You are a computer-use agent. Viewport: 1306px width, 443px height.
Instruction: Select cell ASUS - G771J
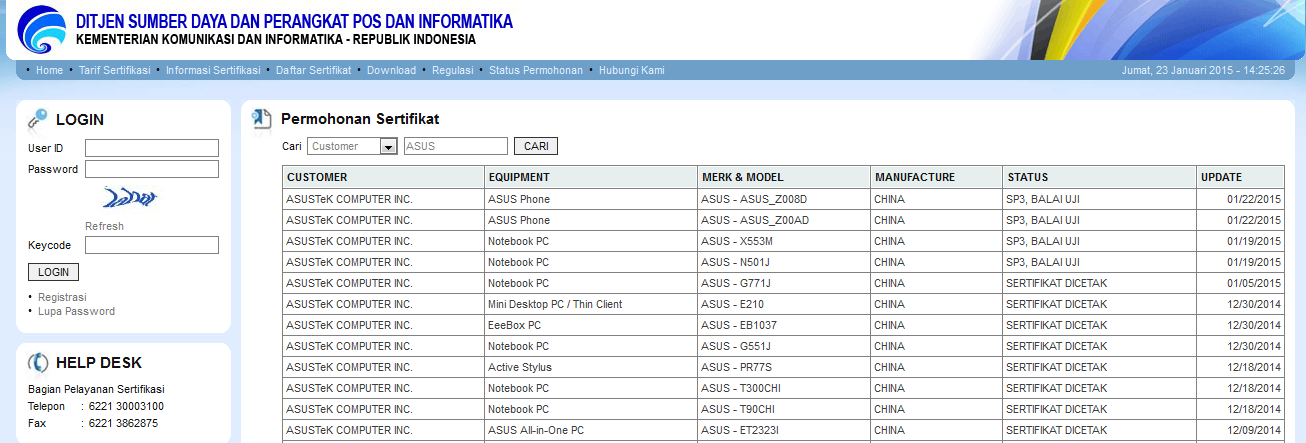784,283
